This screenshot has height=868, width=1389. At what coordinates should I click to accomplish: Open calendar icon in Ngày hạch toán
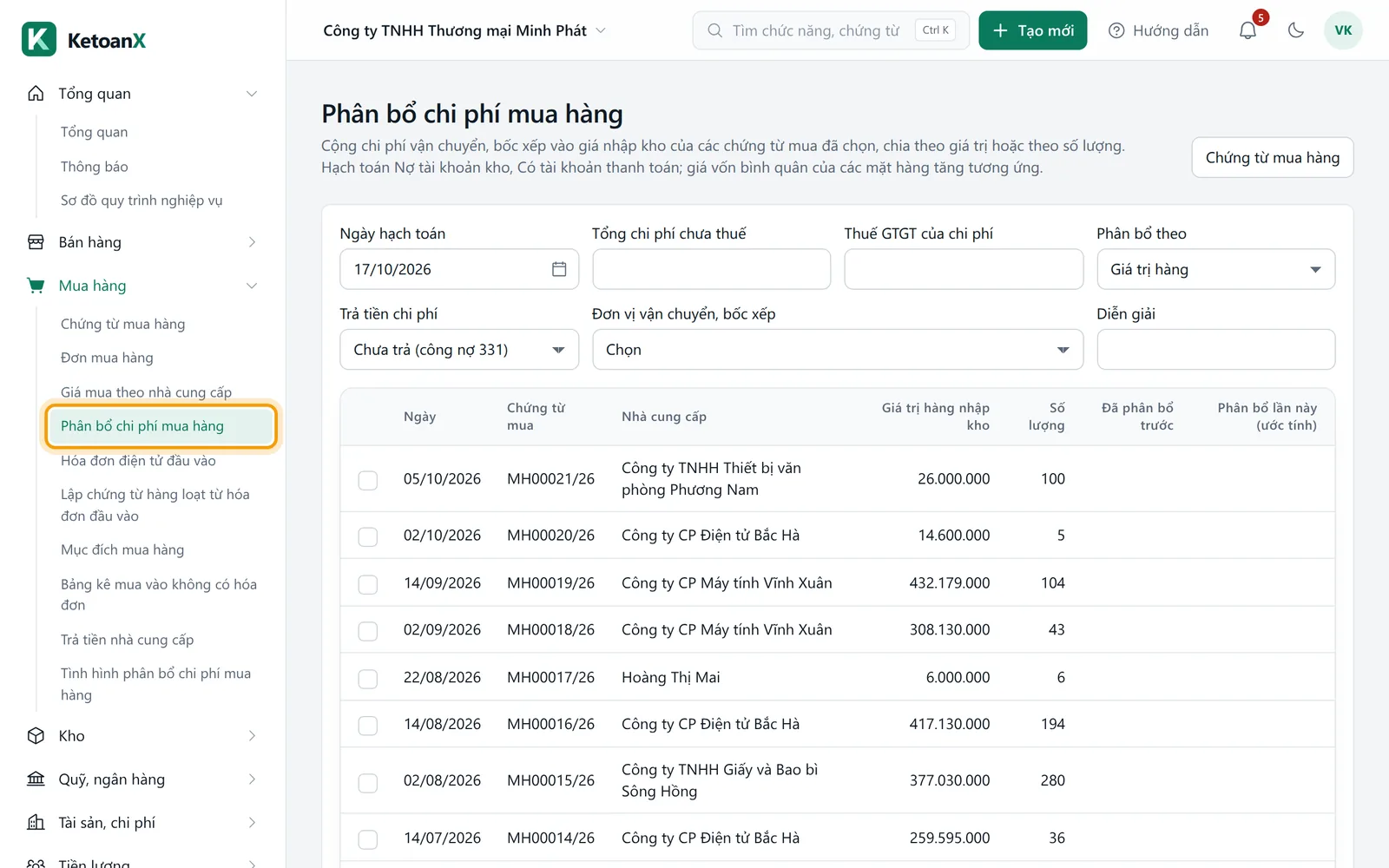point(559,269)
